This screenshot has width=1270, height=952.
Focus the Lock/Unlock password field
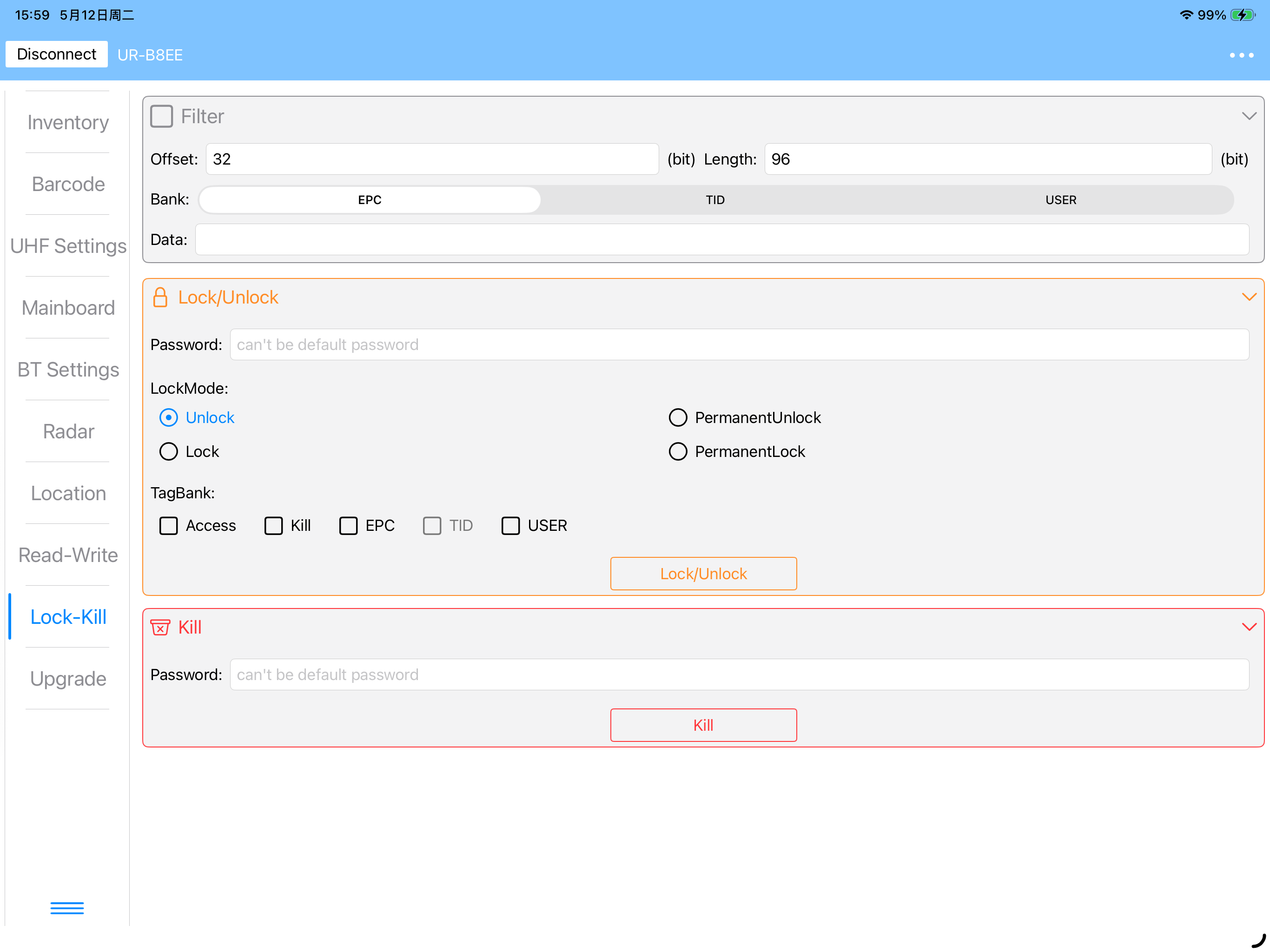(x=740, y=344)
